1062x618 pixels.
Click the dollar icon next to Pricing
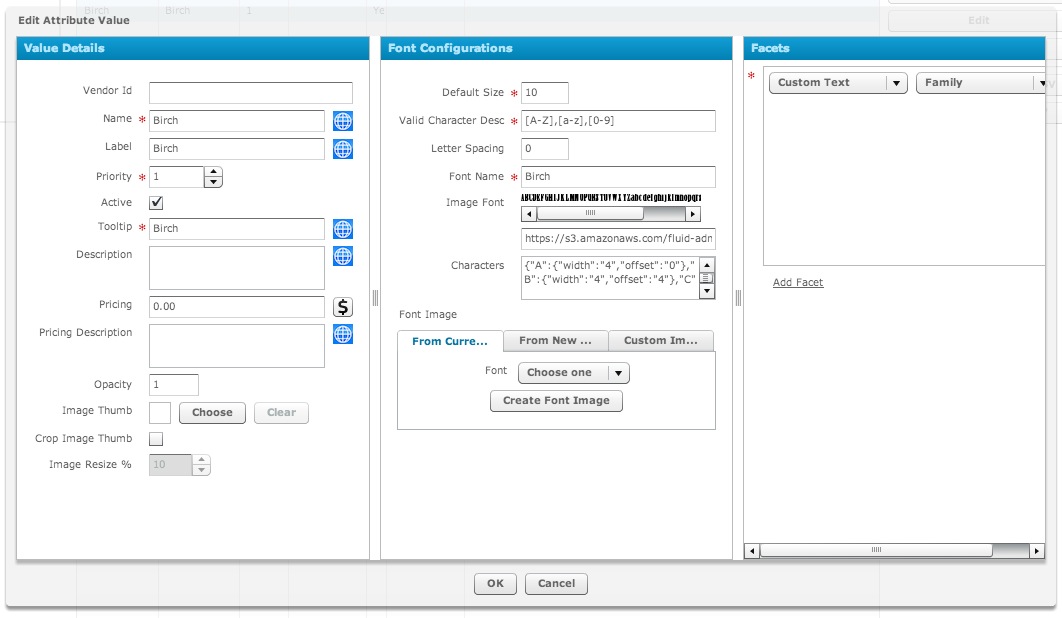point(342,306)
